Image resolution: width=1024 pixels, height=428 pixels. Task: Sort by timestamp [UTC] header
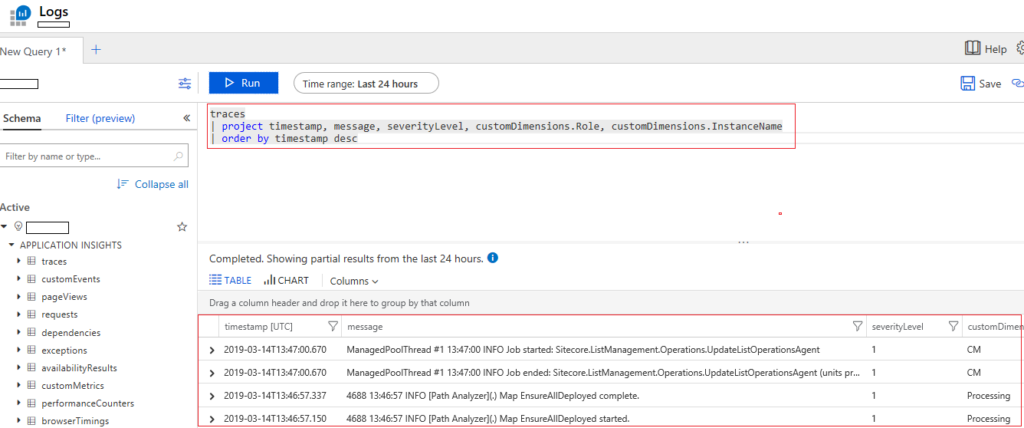click(258, 326)
